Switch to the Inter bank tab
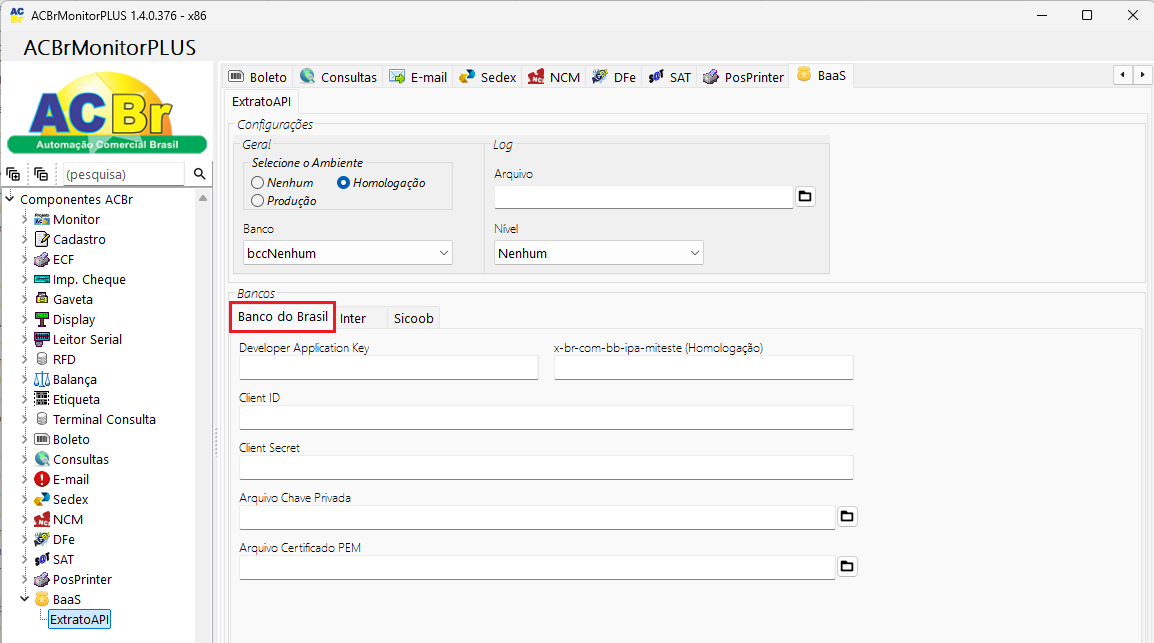Image resolution: width=1154 pixels, height=643 pixels. click(353, 318)
